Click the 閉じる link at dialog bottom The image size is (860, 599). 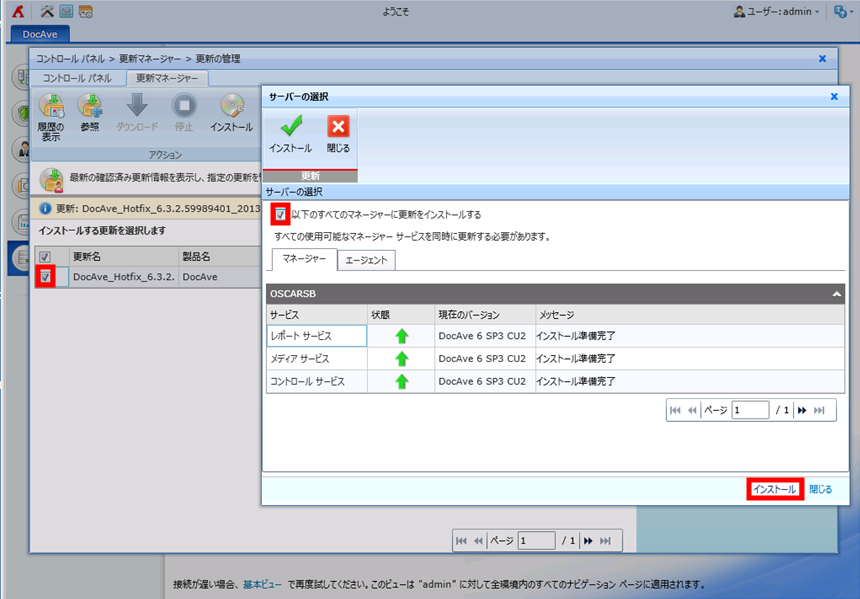(x=821, y=489)
